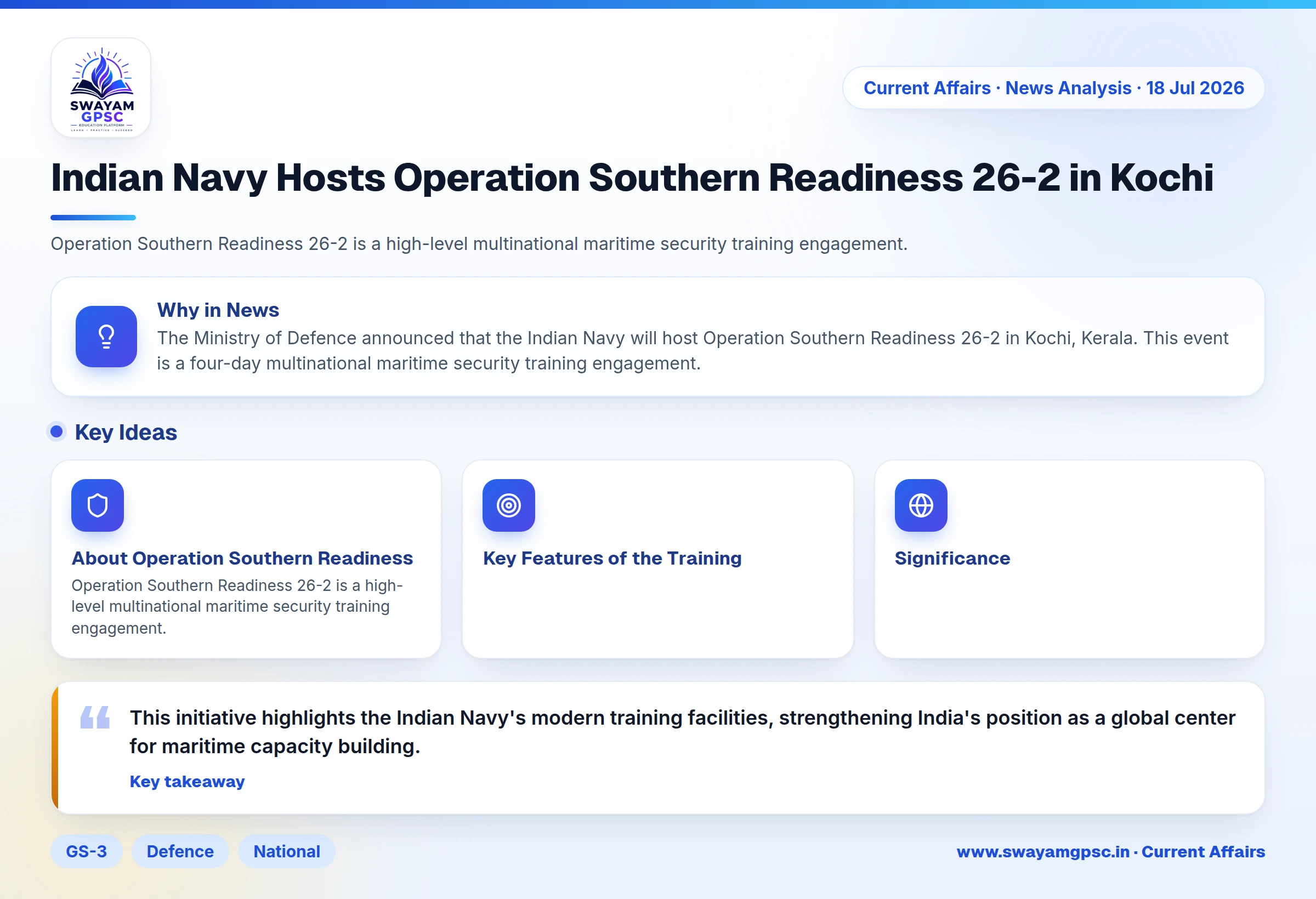The image size is (1316, 899).
Task: Open the www.swayamgpsc.in Current Affairs link
Action: [1110, 851]
